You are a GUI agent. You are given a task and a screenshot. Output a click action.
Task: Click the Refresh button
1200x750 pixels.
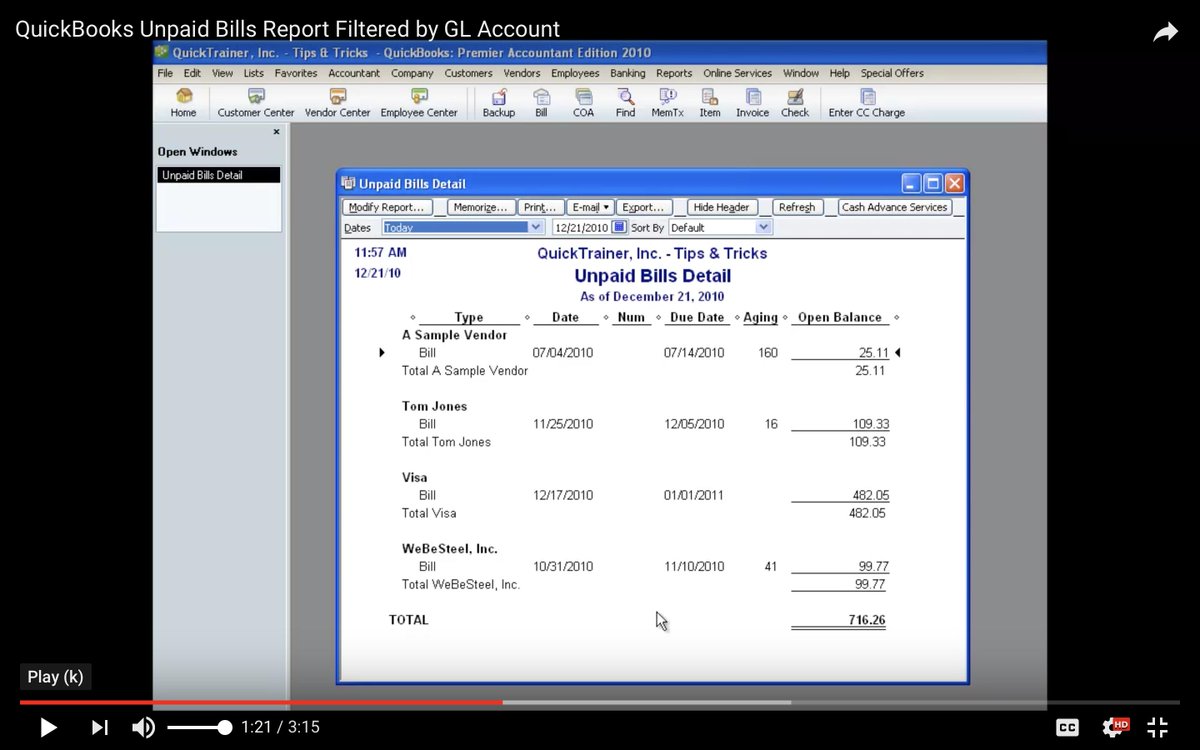(797, 207)
